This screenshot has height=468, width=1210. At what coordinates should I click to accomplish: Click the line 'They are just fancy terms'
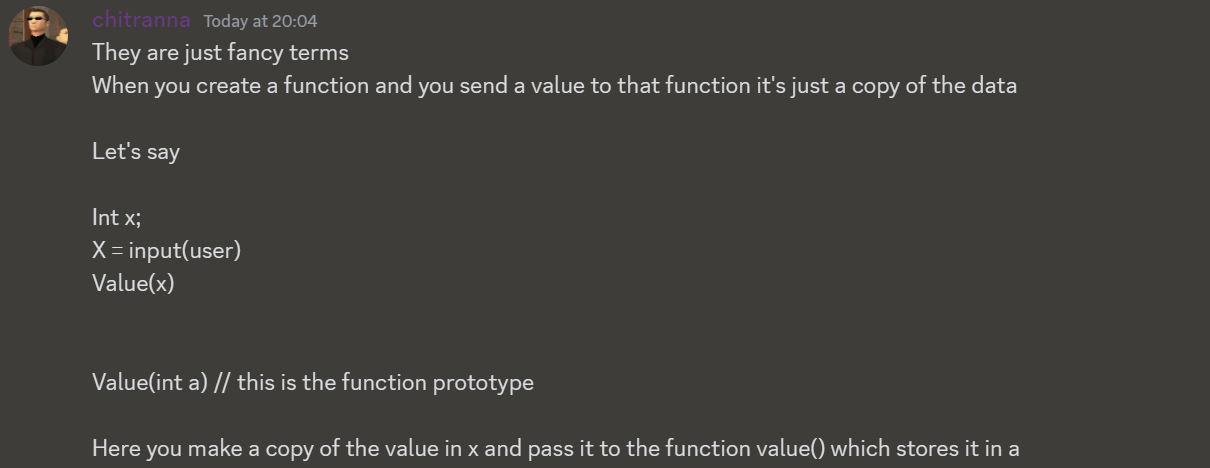pyautogui.click(x=220, y=52)
